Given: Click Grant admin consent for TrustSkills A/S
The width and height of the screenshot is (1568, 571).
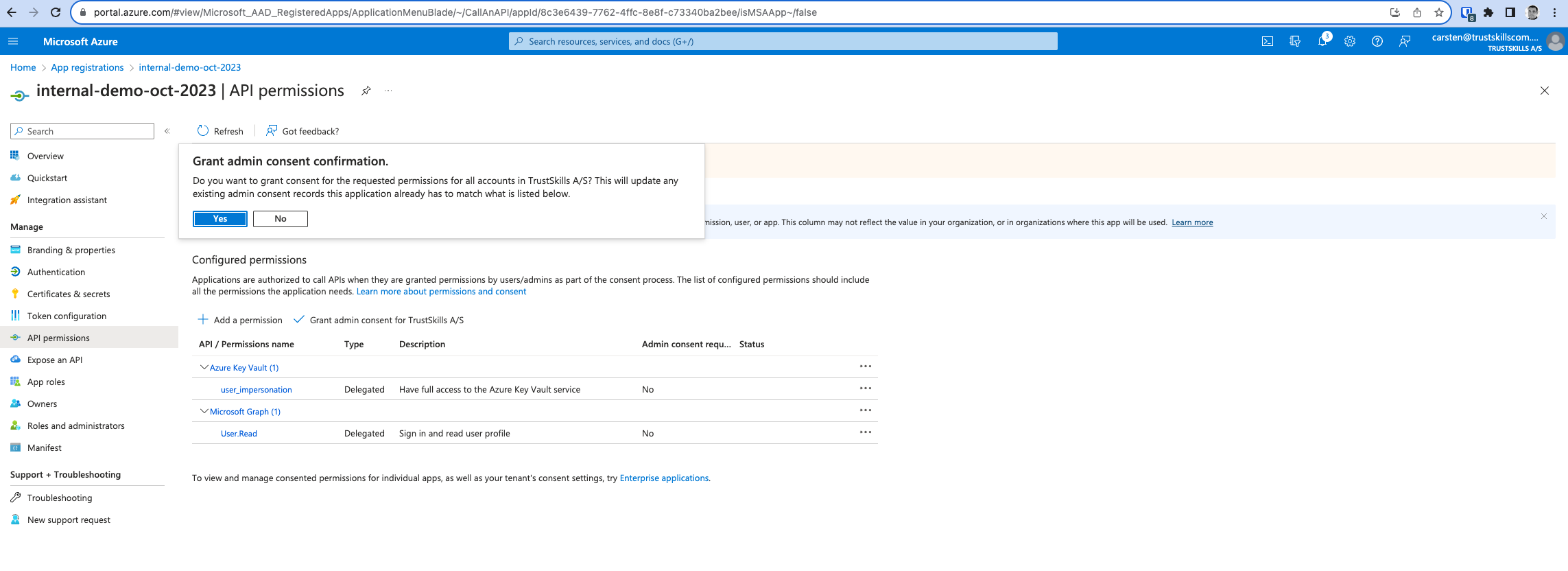Looking at the screenshot, I should click(379, 320).
